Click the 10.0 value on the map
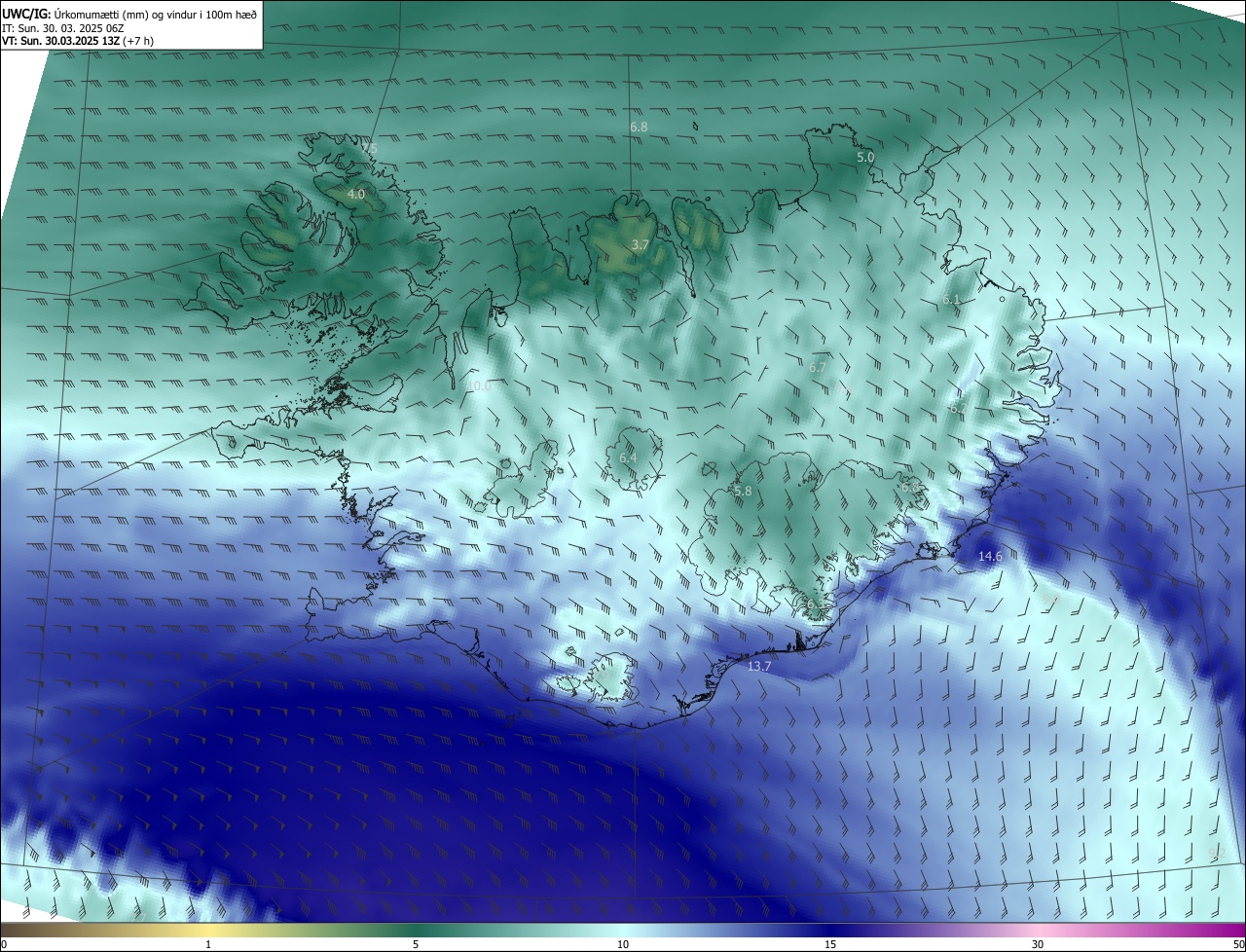 tap(479, 385)
